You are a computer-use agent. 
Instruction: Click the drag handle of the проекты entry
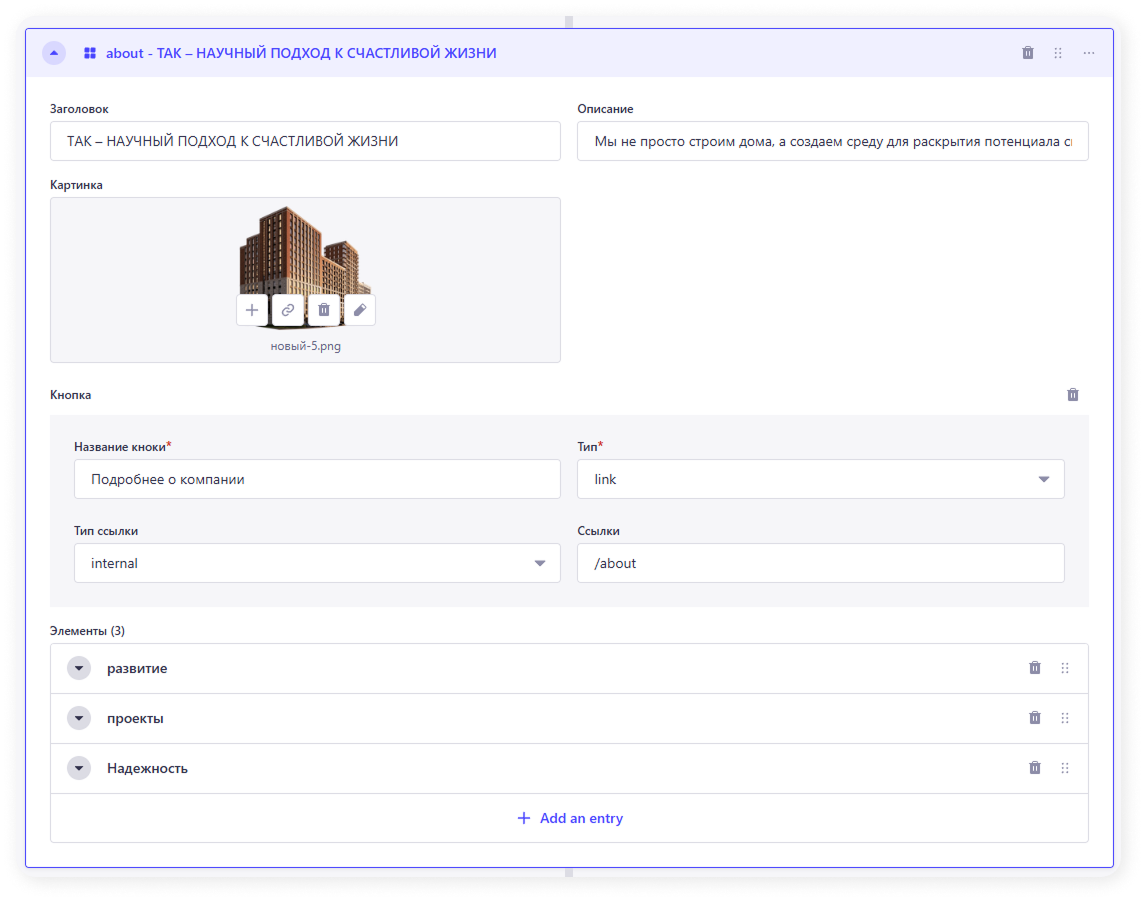1065,718
